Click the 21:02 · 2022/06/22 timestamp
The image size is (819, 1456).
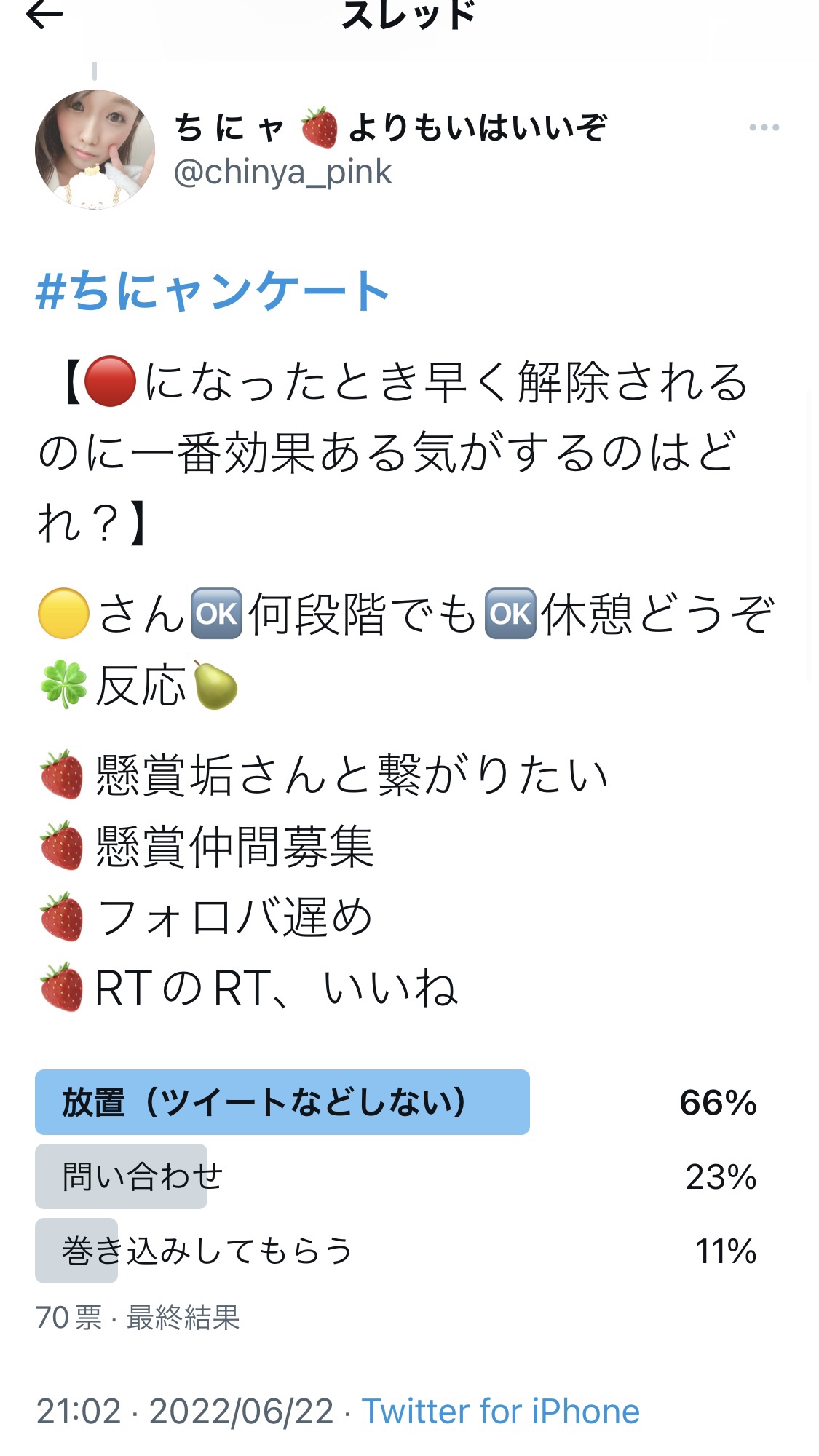click(x=185, y=1412)
